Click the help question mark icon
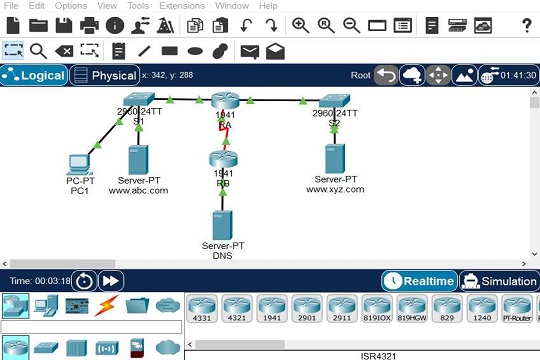Image resolution: width=540 pixels, height=360 pixels. pyautogui.click(x=527, y=25)
